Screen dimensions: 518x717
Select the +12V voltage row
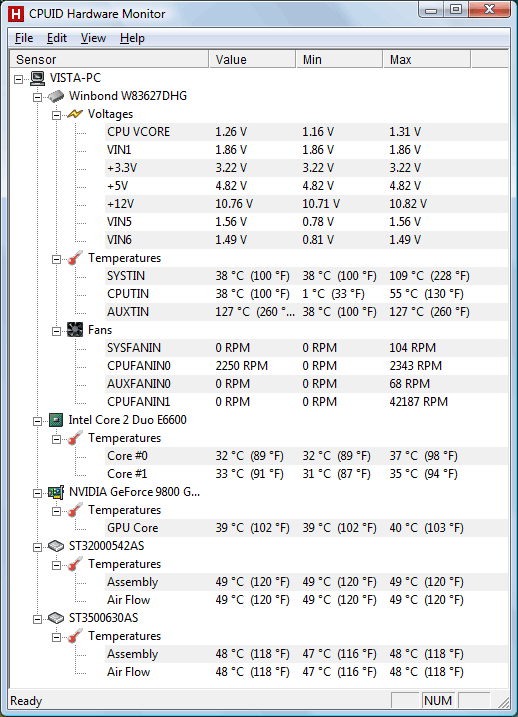tap(306, 203)
